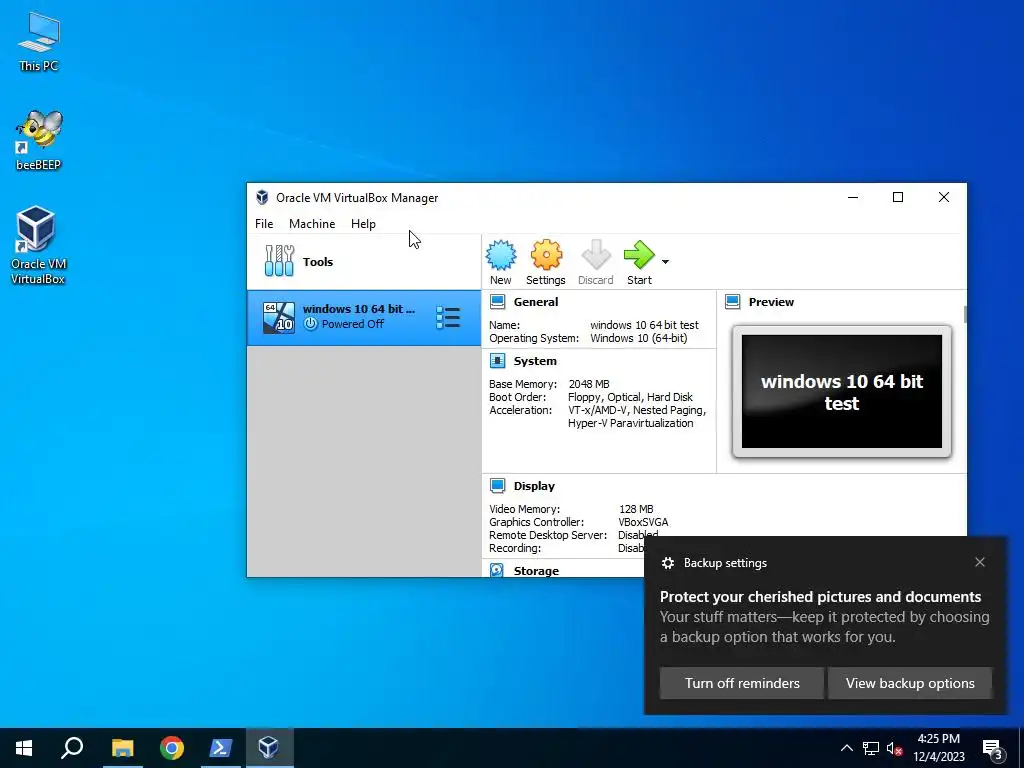
Task: Click the Base Memory value 2048 MB
Action: click(x=589, y=384)
